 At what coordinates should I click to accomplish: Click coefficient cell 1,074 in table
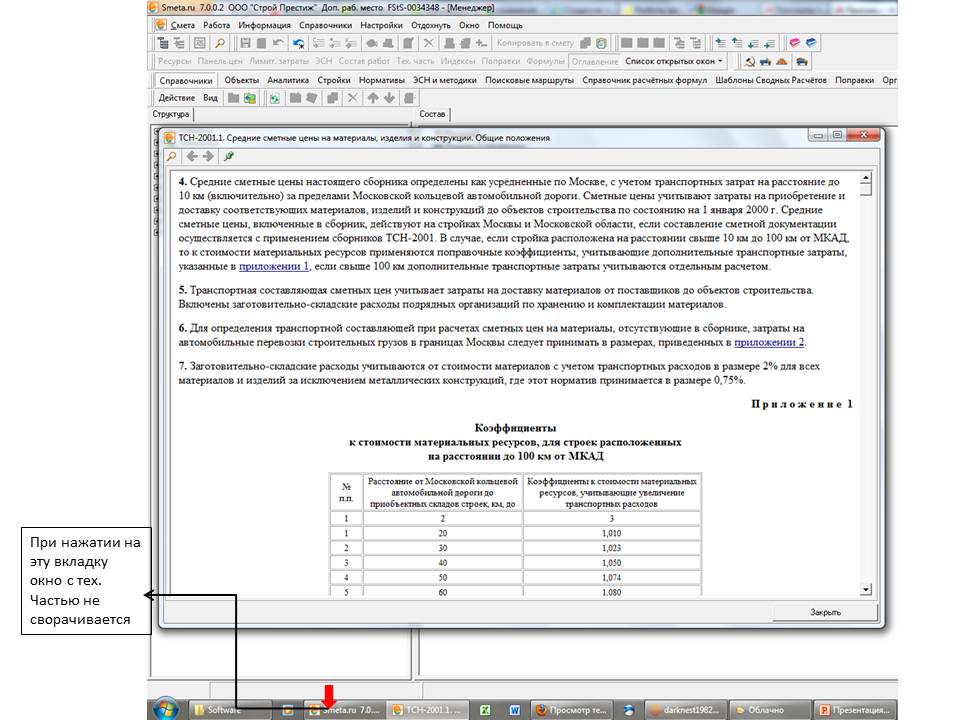[612, 577]
